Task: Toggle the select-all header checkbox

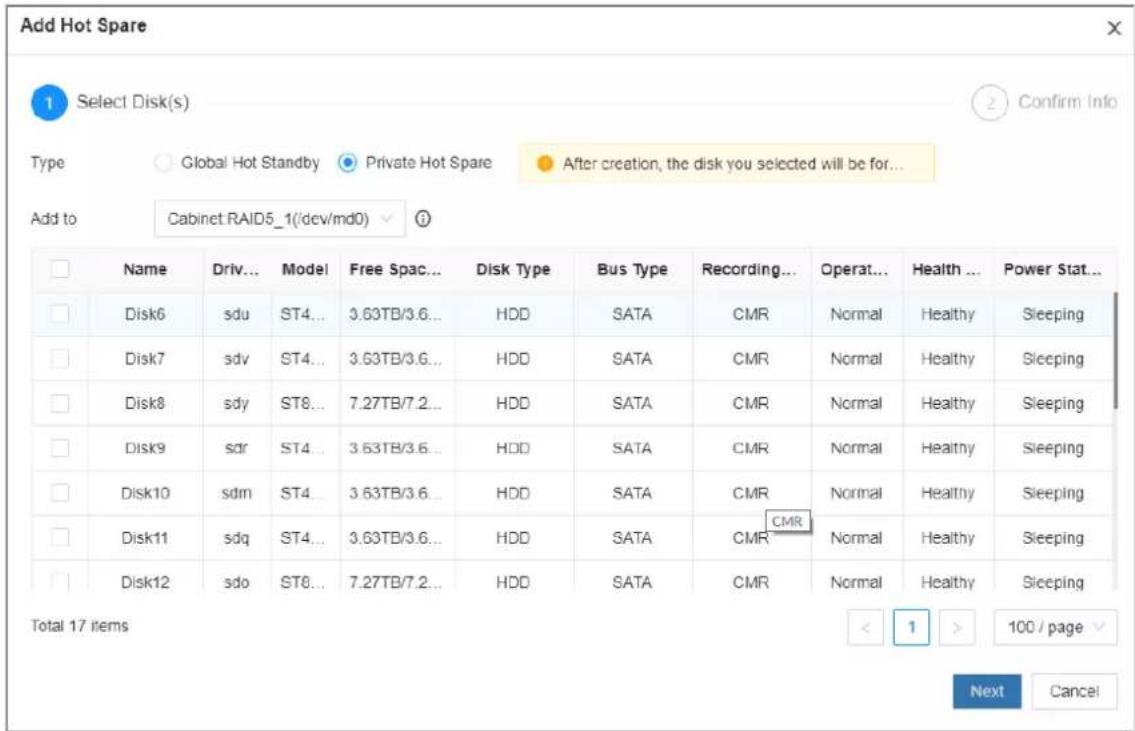Action: [60, 269]
